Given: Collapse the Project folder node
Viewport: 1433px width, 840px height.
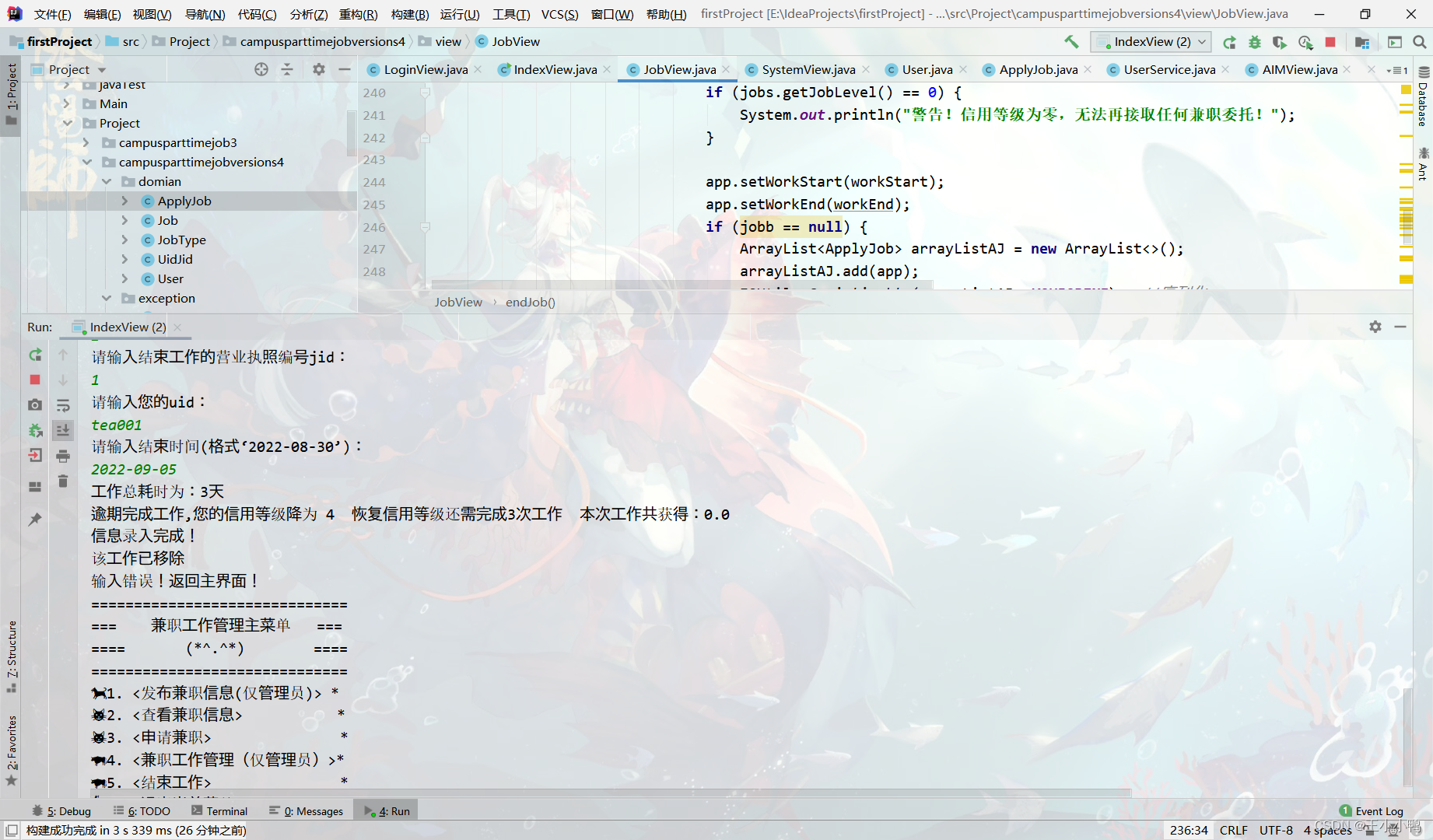Looking at the screenshot, I should (x=67, y=123).
